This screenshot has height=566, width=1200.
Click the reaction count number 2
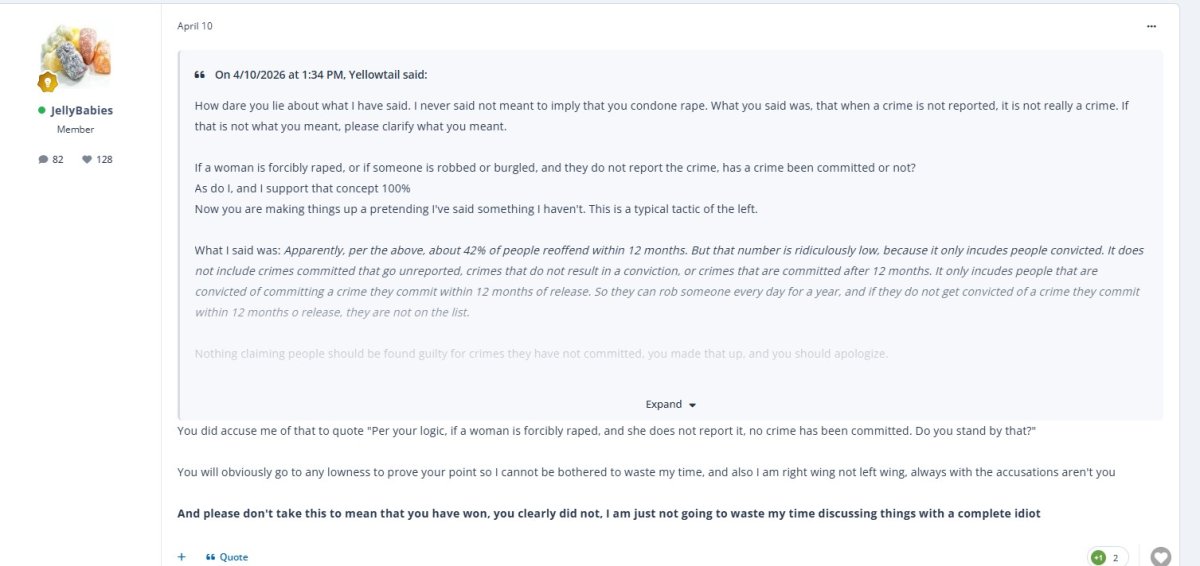[x=1116, y=557]
